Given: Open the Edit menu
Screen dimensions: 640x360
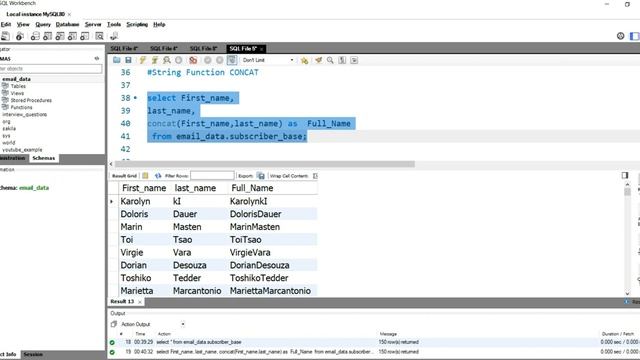Looking at the screenshot, I should click(x=6, y=24).
